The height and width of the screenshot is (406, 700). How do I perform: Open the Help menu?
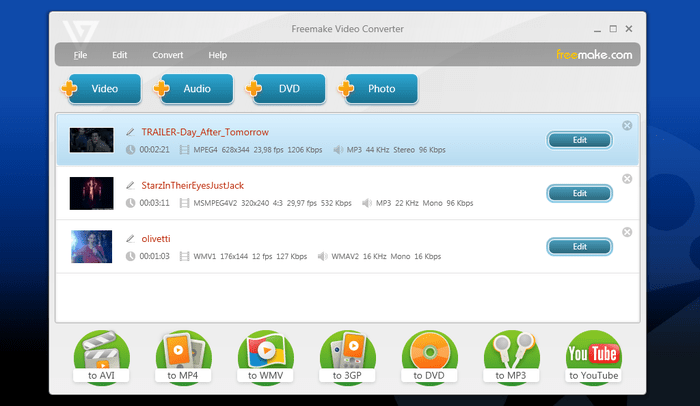pyautogui.click(x=217, y=55)
